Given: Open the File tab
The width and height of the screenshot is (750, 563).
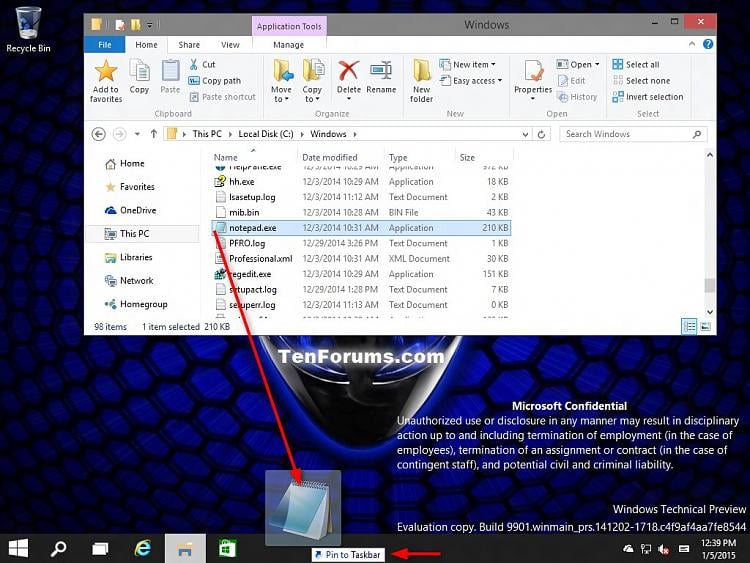Looking at the screenshot, I should [105, 44].
